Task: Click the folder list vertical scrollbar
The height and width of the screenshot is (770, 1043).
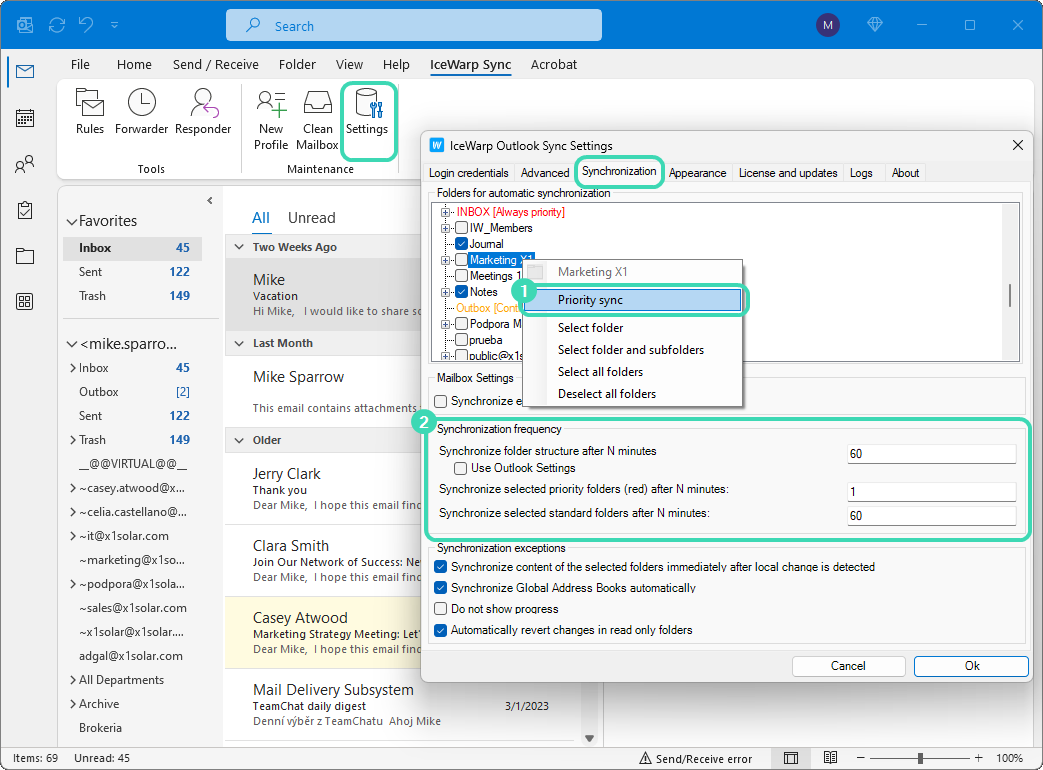Action: 1010,295
